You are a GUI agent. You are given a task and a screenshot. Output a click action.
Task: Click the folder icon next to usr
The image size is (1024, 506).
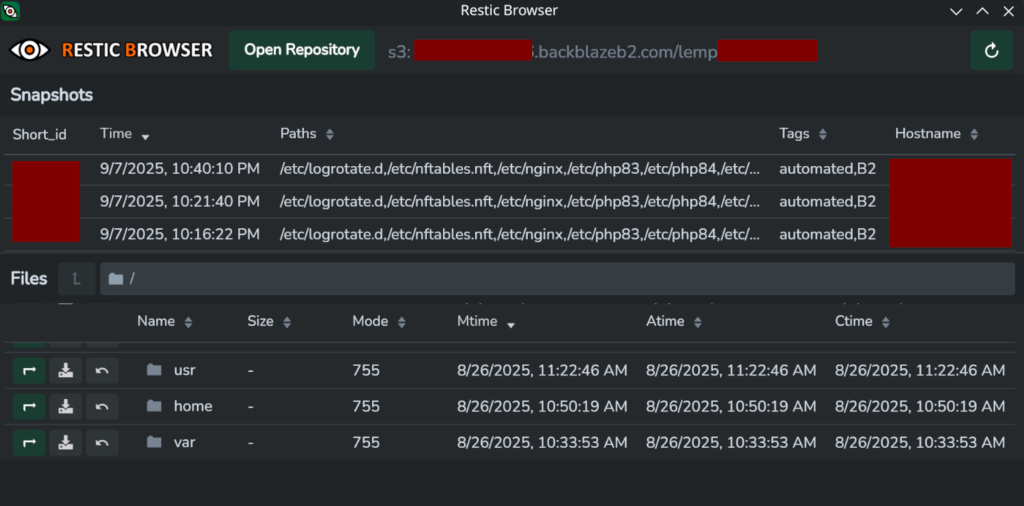click(x=154, y=370)
